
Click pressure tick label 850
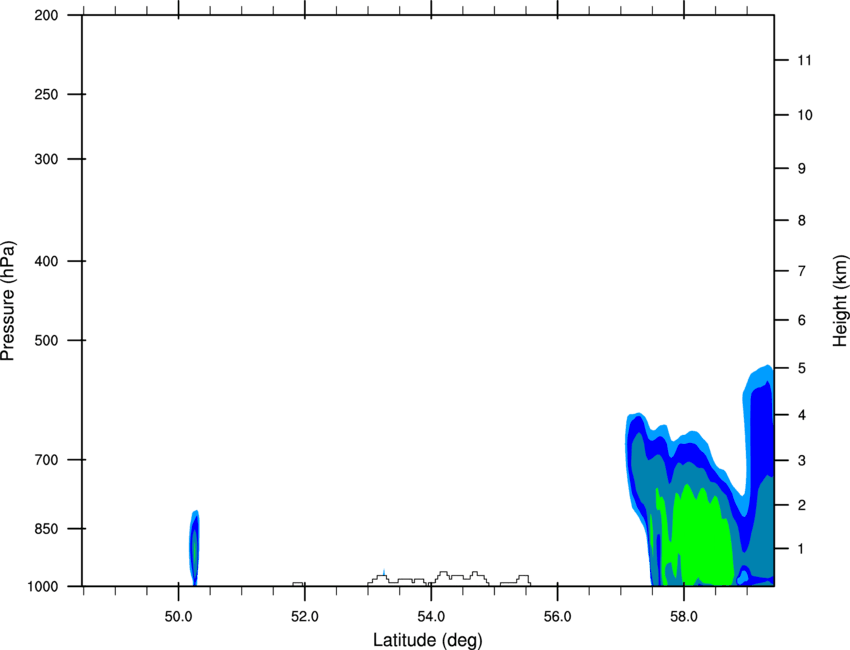(46, 528)
